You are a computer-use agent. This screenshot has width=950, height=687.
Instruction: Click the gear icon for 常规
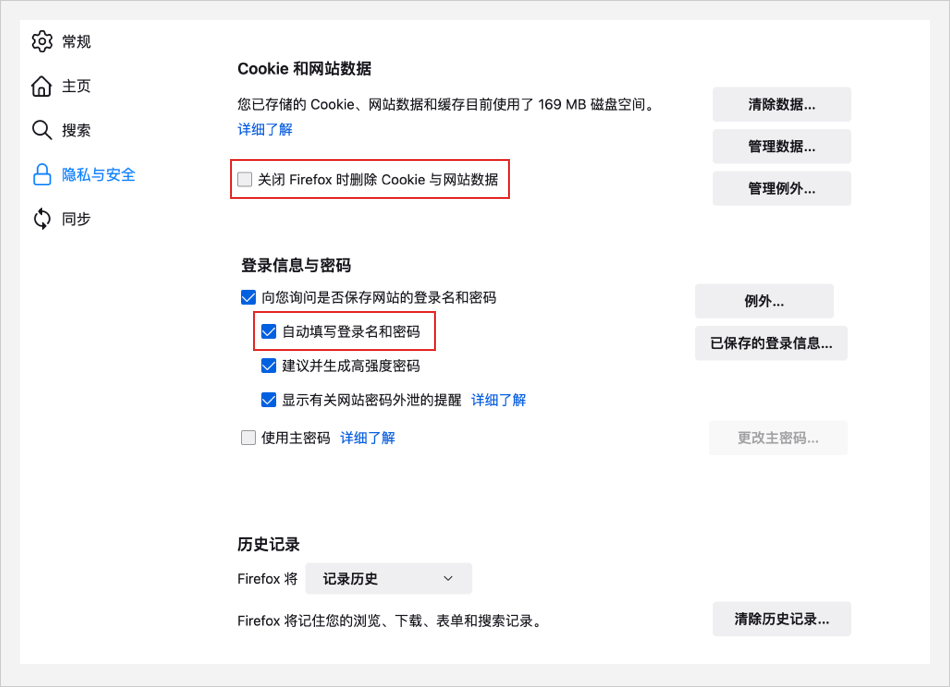42,42
